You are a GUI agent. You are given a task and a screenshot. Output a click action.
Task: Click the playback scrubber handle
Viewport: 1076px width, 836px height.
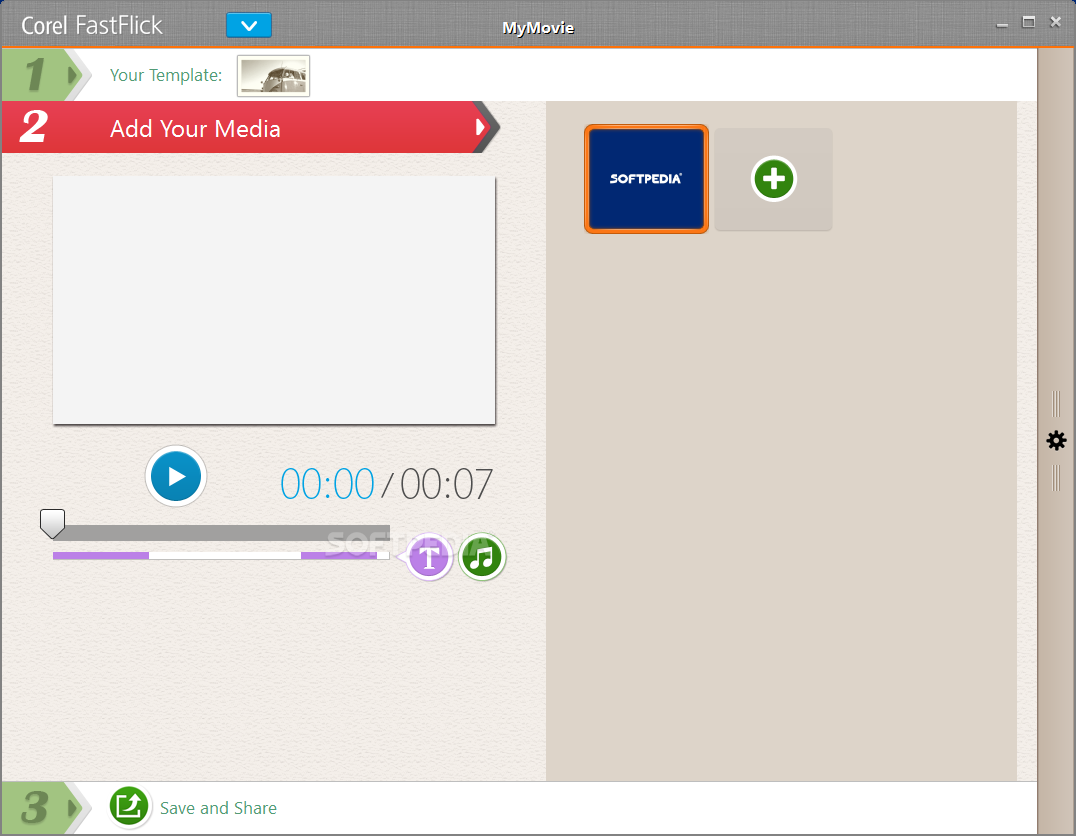(x=52, y=524)
